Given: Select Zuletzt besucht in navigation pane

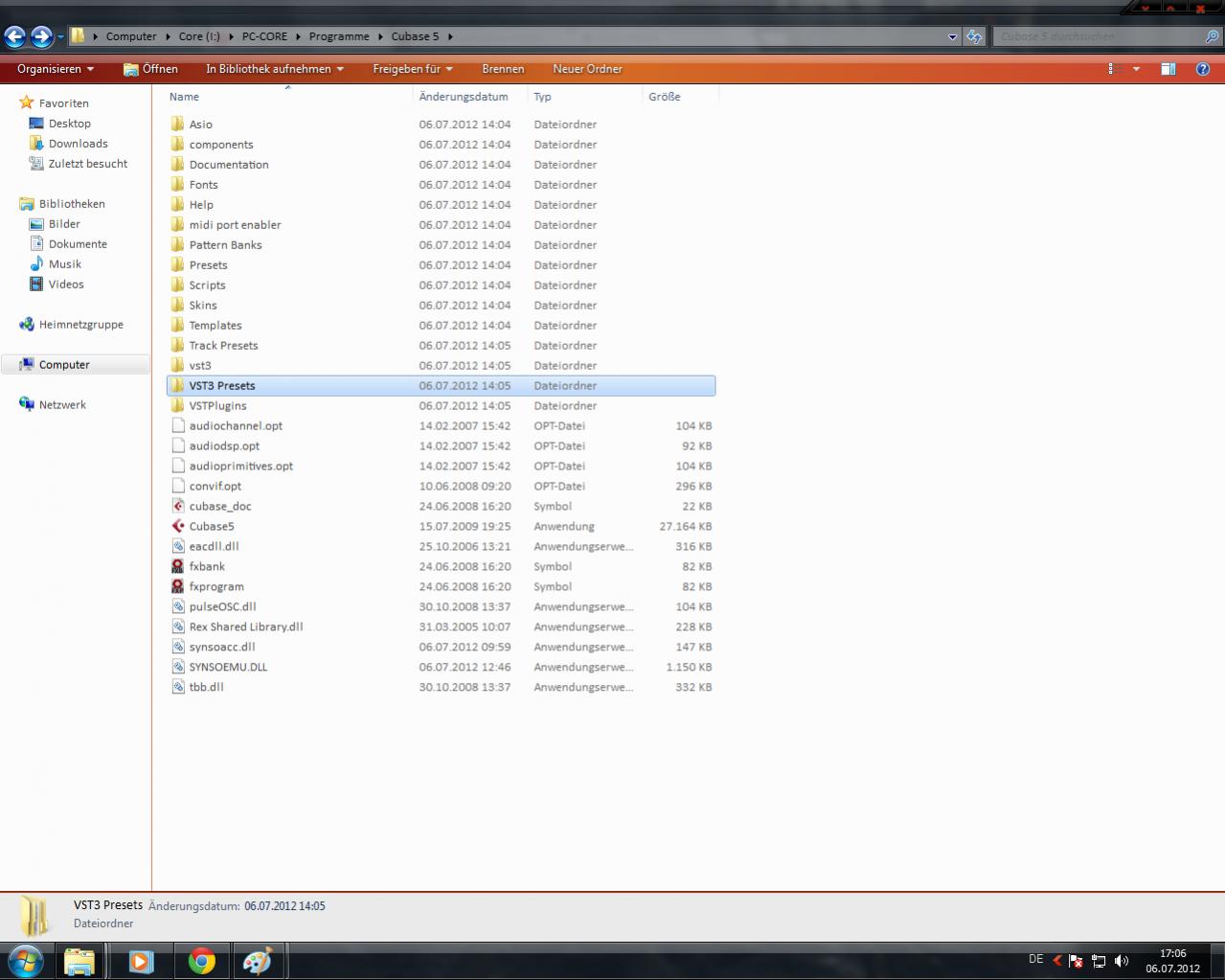Looking at the screenshot, I should pos(88,164).
